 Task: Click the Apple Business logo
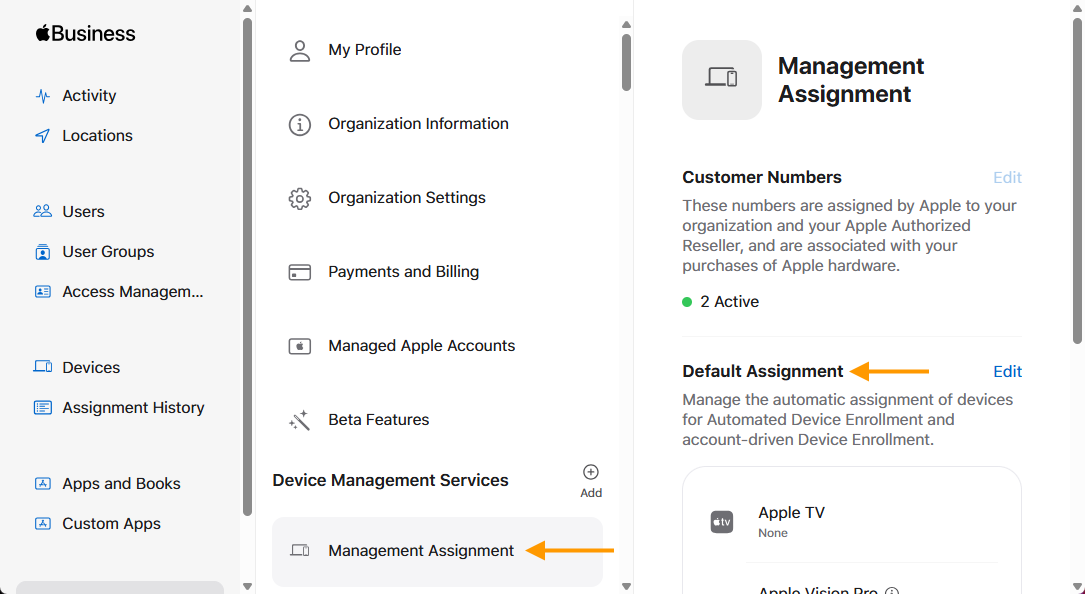click(85, 33)
